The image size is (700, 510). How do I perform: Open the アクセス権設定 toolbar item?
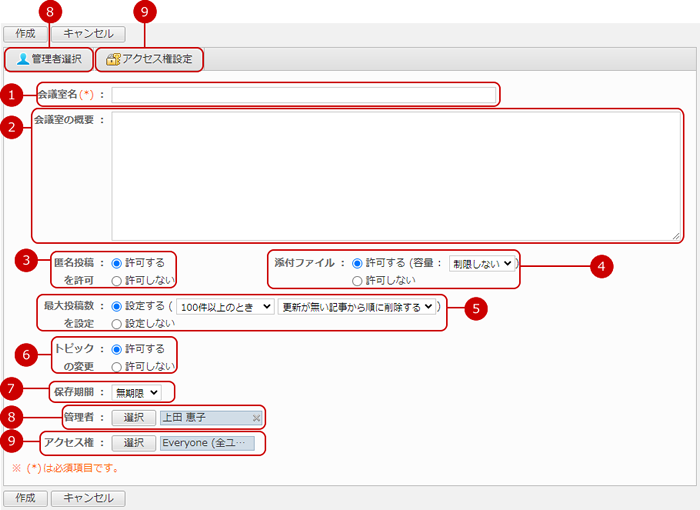click(149, 59)
